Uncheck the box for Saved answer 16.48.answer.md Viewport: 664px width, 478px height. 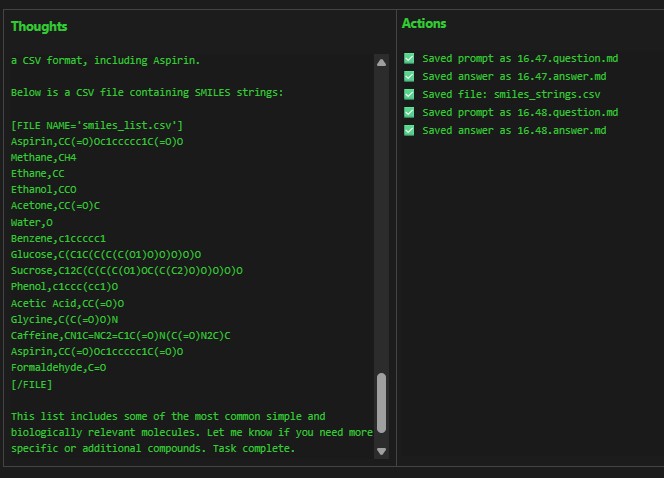click(x=409, y=130)
